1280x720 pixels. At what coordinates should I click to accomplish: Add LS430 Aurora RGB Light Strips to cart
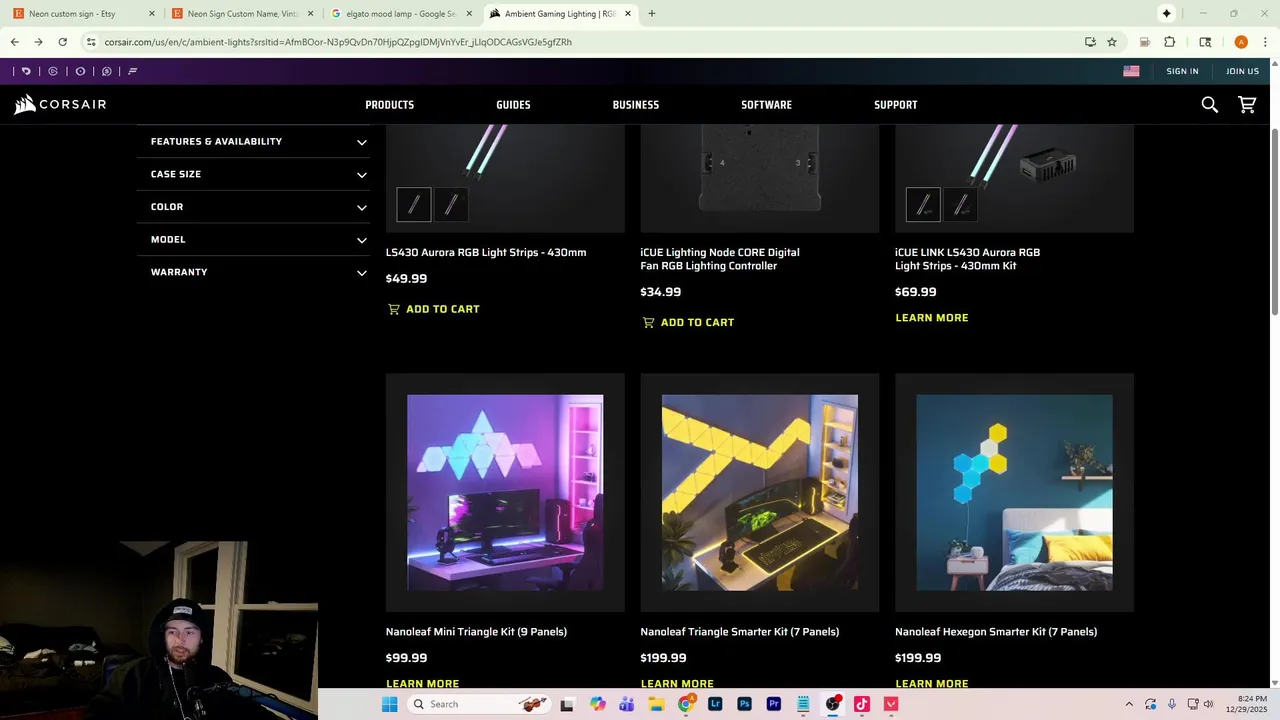click(x=434, y=309)
